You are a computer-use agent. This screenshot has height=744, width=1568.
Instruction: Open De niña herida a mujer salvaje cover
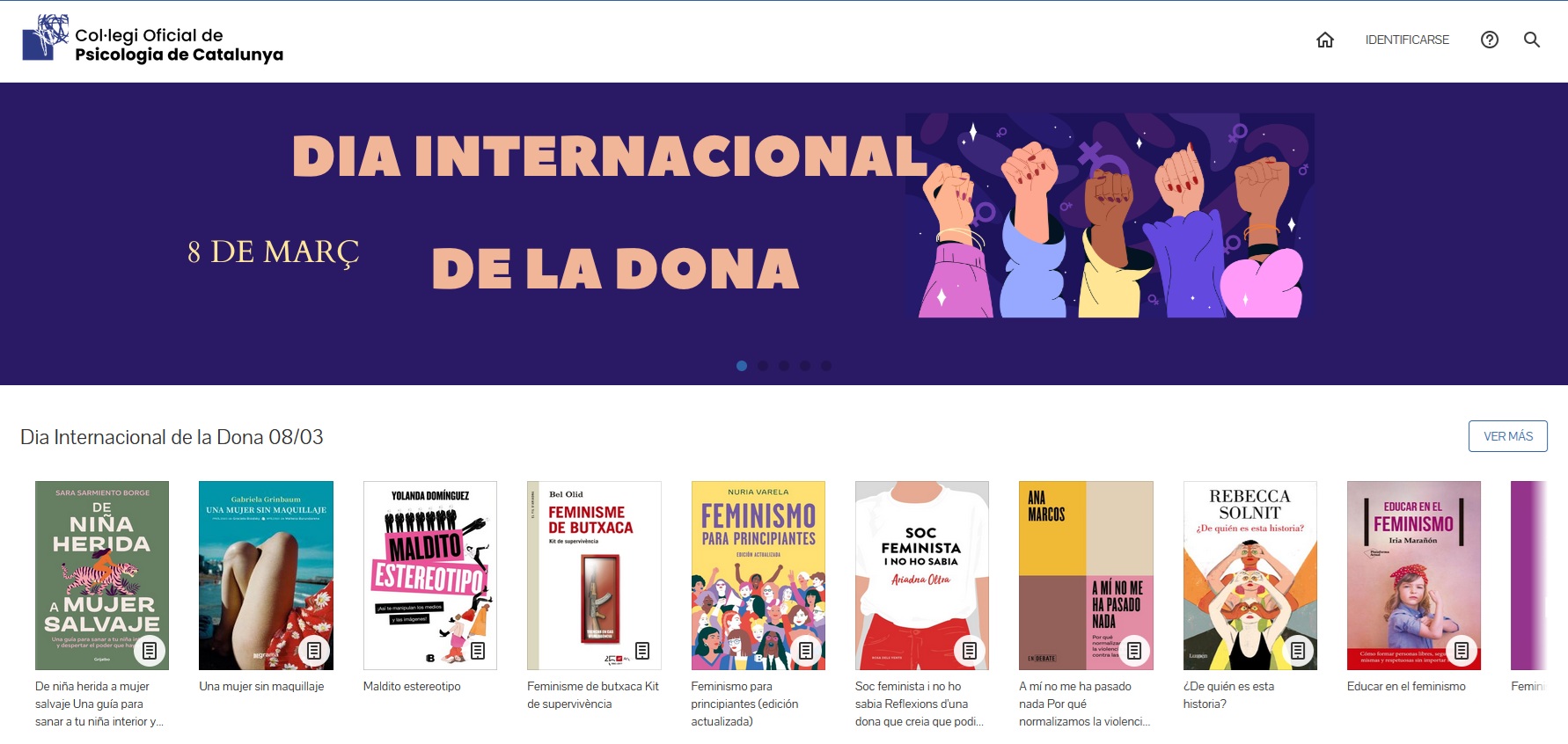(102, 575)
